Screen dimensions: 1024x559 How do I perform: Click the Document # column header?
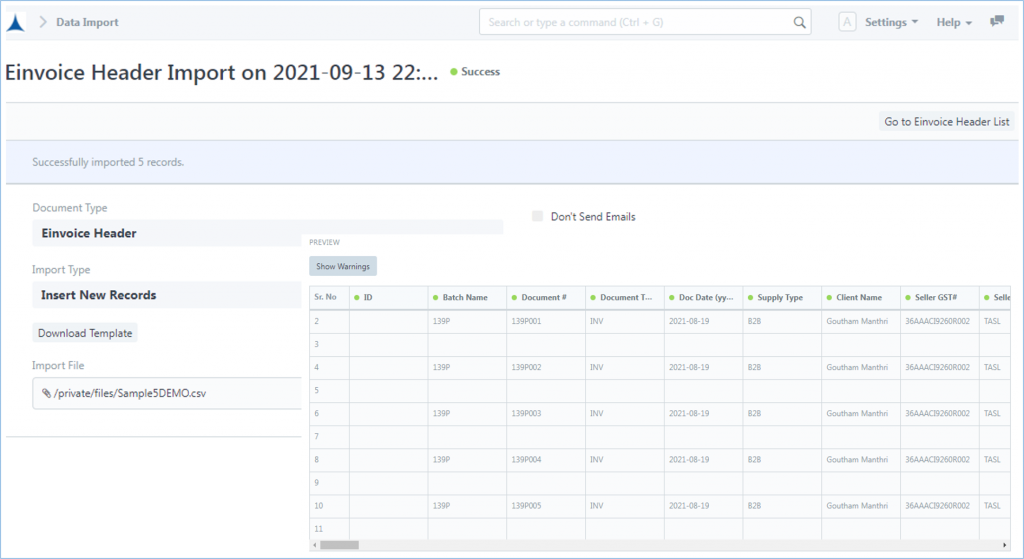click(546, 297)
